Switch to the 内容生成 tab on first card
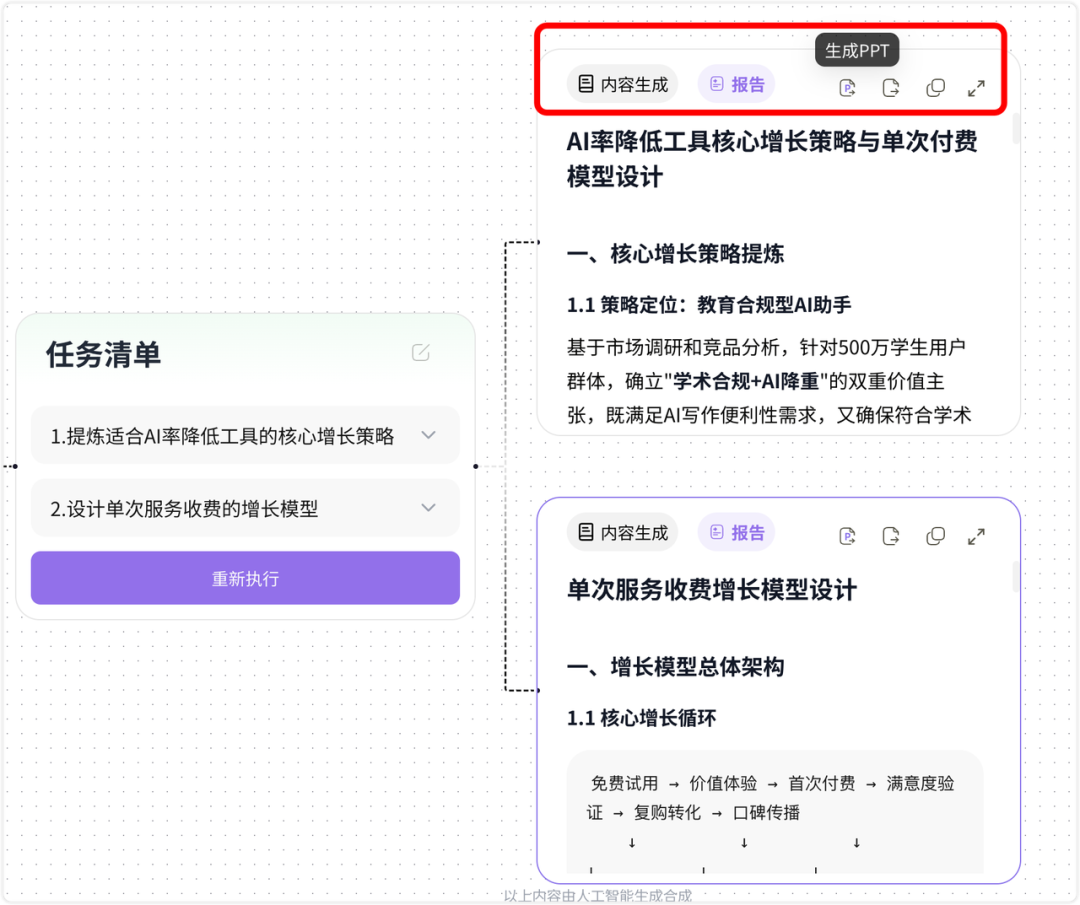Screen dimensions: 1080x905 622,84
